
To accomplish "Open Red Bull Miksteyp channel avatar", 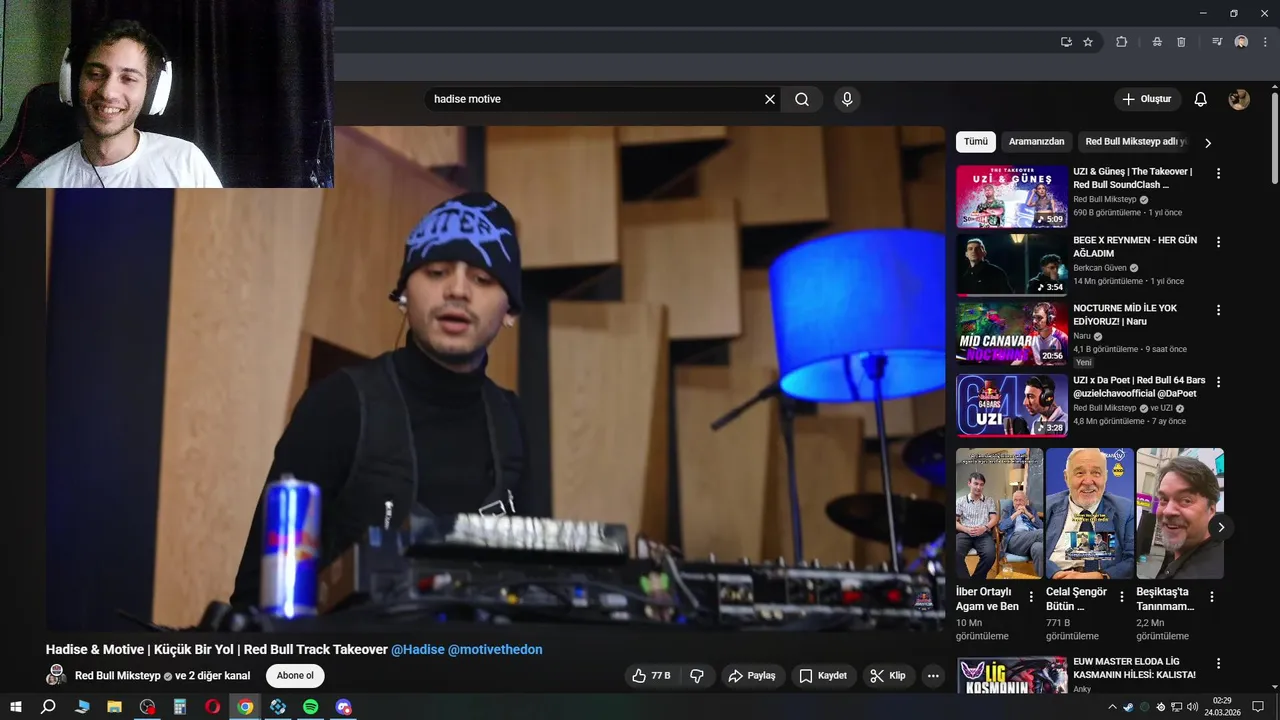I will pyautogui.click(x=57, y=675).
